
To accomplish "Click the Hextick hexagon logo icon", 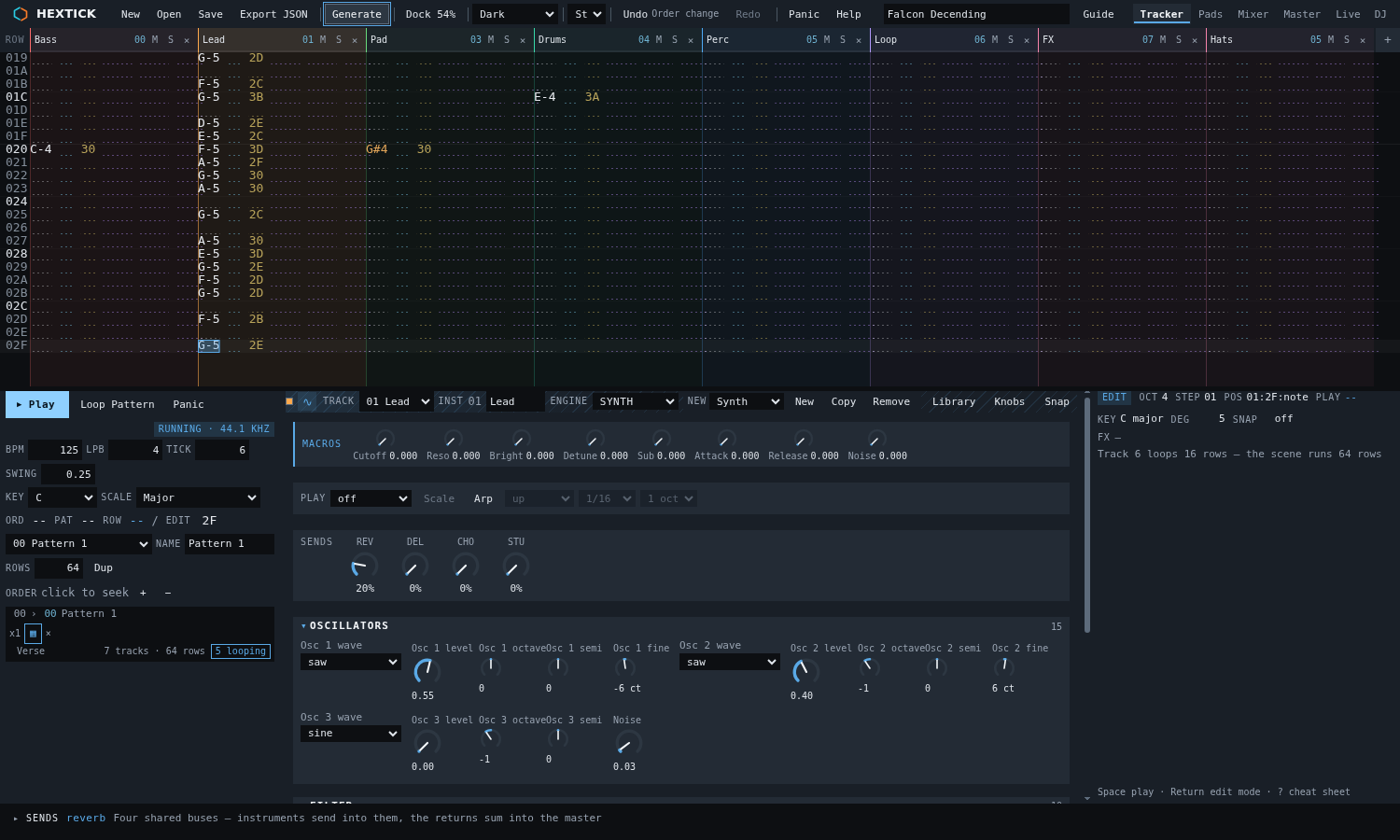I will coord(20,14).
